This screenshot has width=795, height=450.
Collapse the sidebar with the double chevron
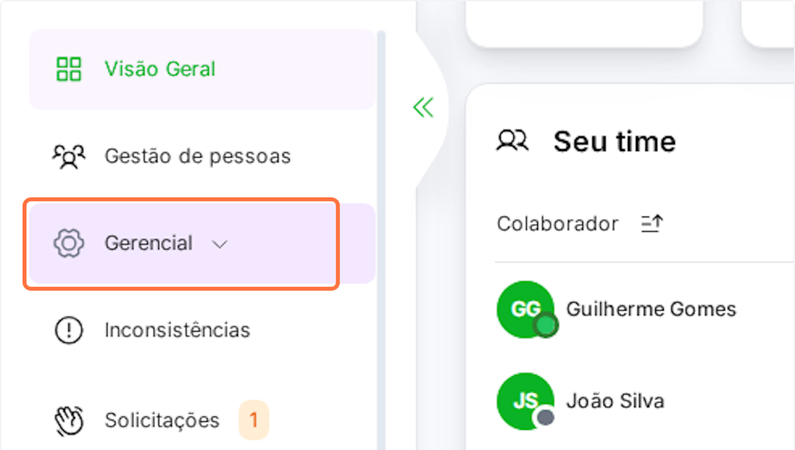[x=423, y=107]
